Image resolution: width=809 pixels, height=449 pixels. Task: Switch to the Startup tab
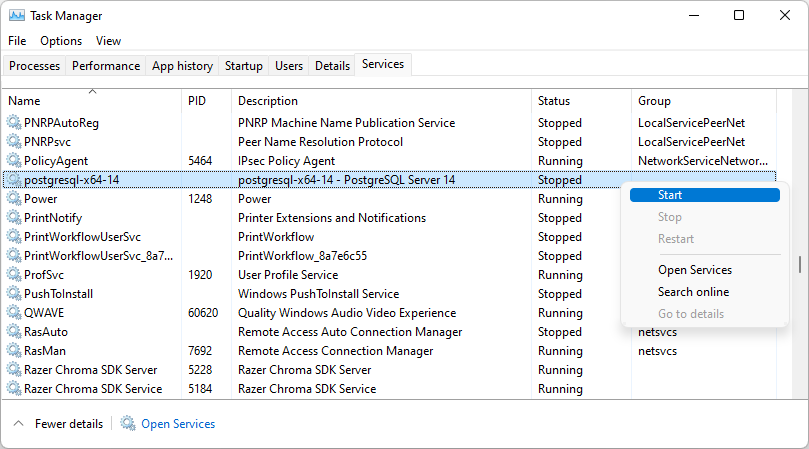point(244,66)
